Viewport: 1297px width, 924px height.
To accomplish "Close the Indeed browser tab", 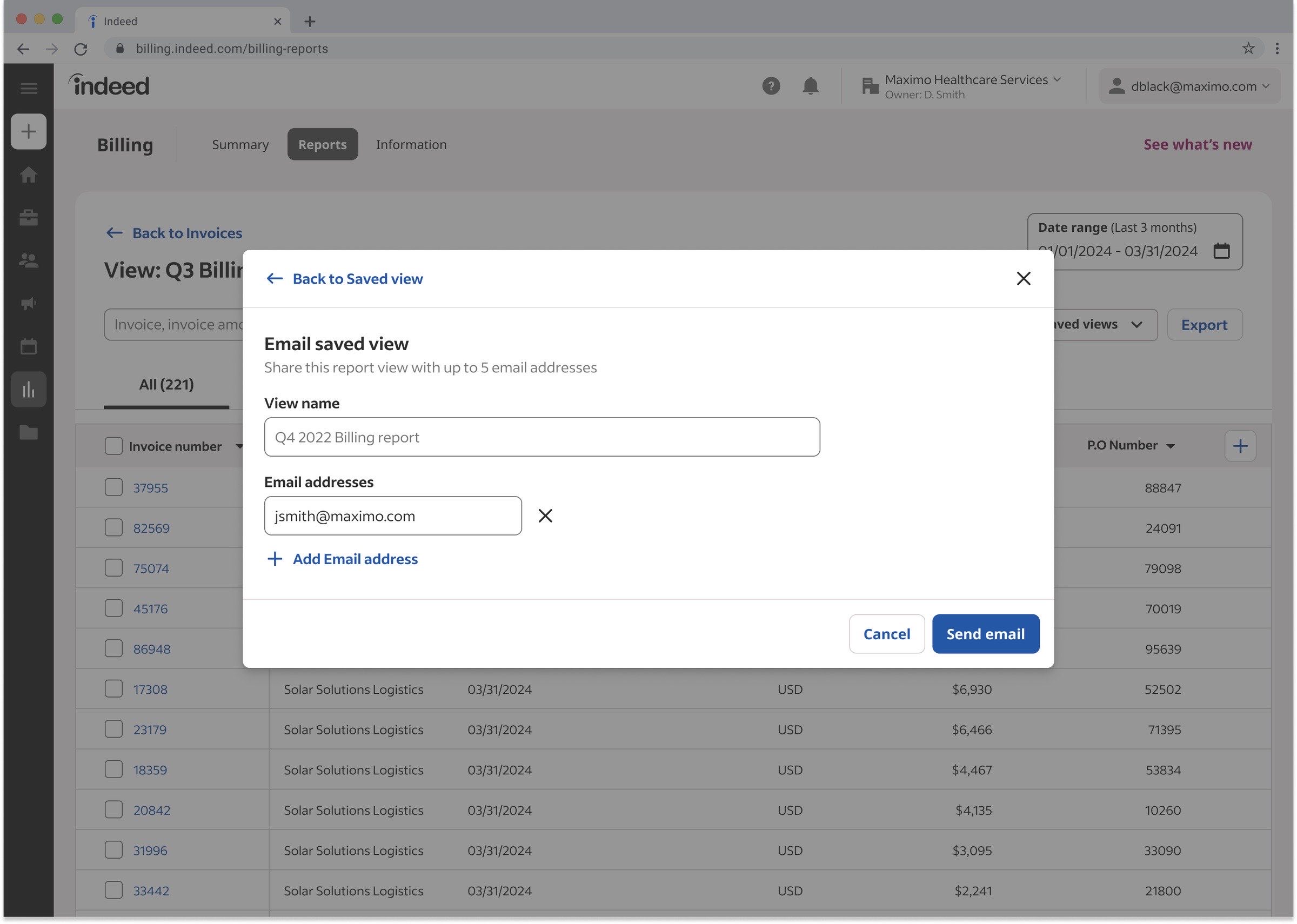I will tap(278, 21).
